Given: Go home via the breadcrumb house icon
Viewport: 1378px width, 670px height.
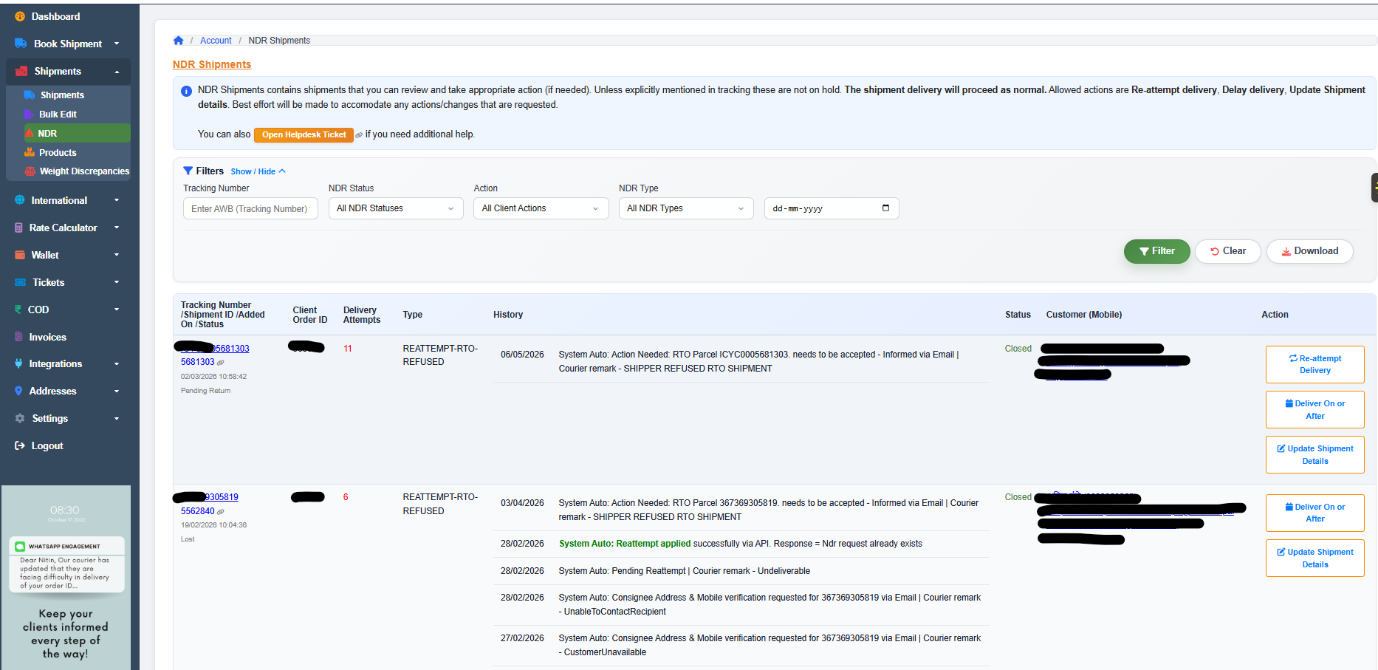Looking at the screenshot, I should click(x=179, y=40).
